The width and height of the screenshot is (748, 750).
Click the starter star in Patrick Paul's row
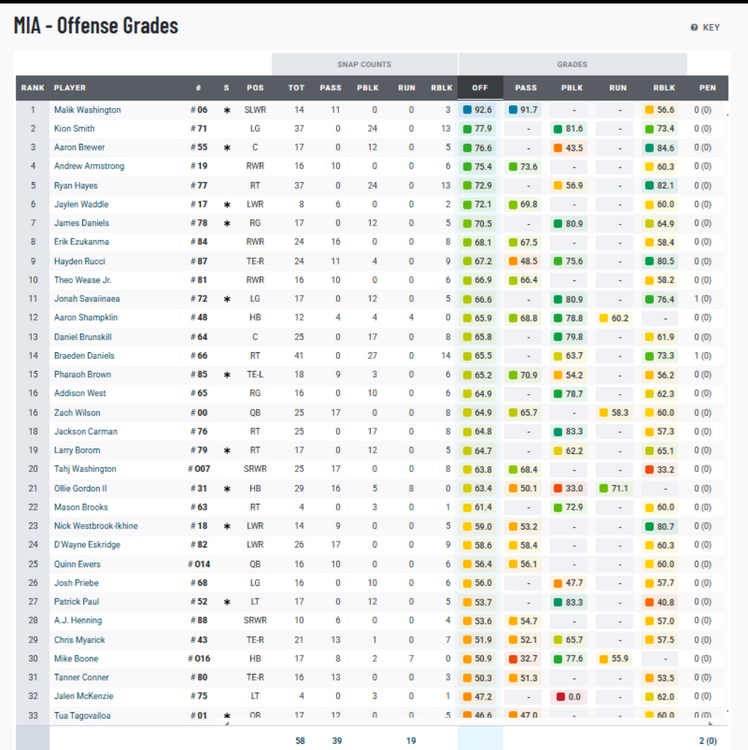[227, 602]
